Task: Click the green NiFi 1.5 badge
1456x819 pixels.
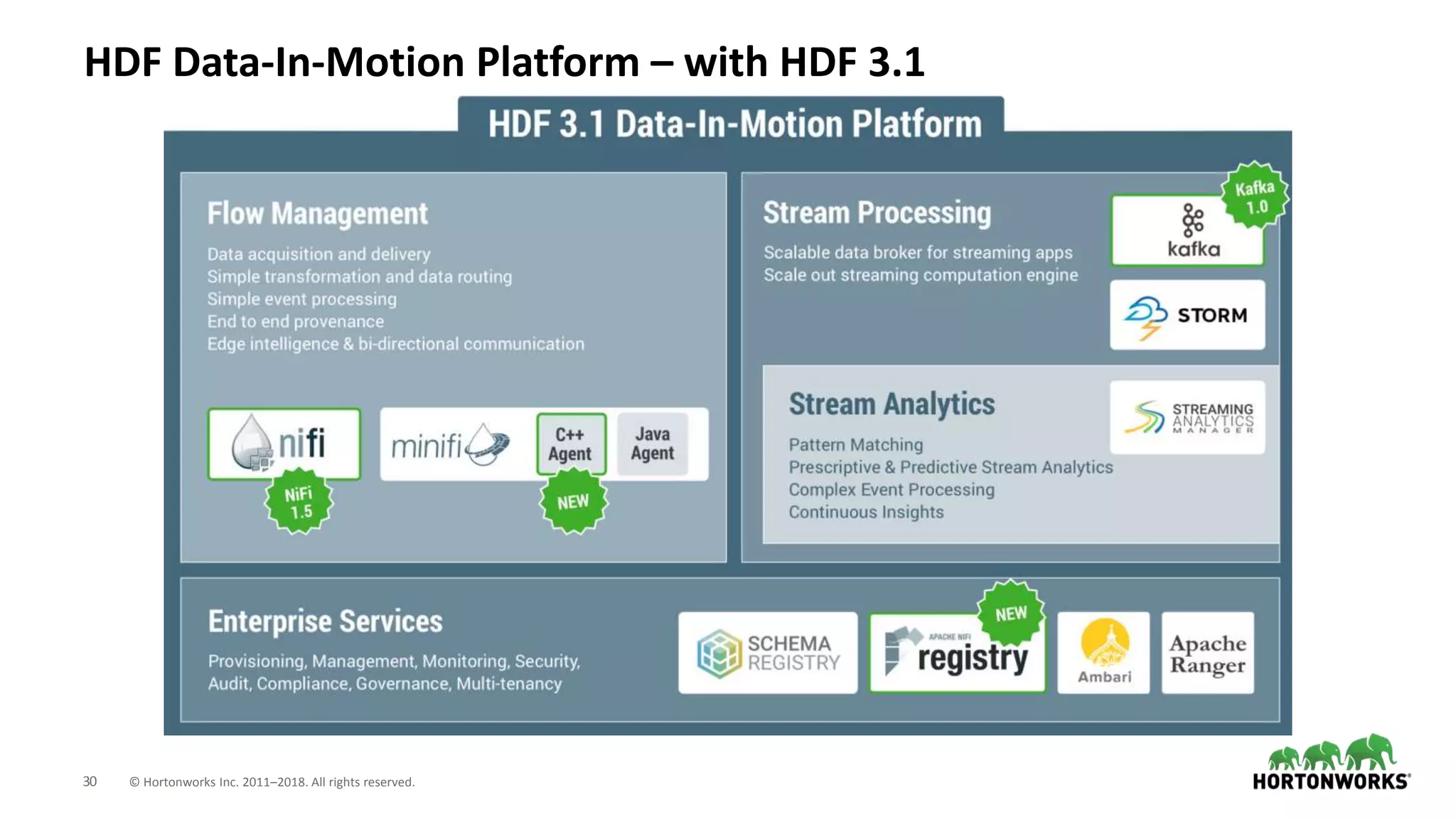Action: coord(299,502)
